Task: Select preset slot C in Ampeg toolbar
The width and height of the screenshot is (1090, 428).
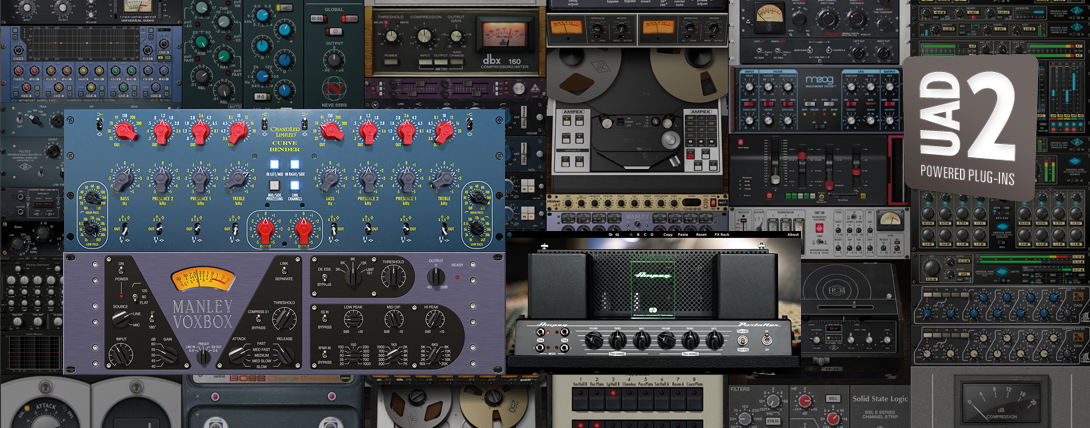Action: [x=645, y=234]
